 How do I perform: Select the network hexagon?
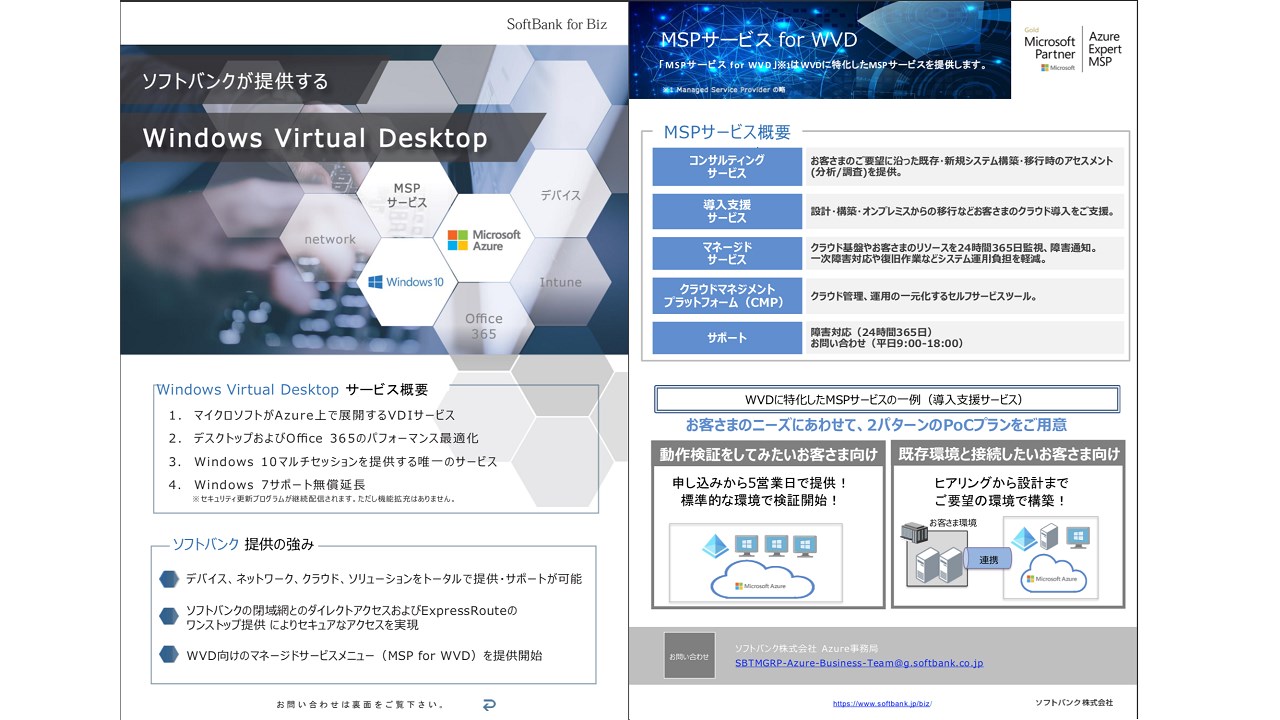(330, 240)
